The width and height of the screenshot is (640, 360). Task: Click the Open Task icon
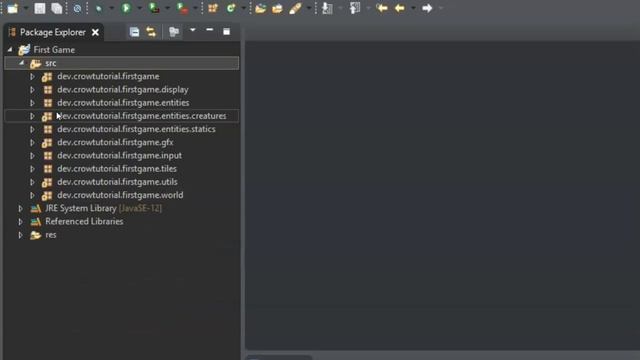[x=277, y=8]
